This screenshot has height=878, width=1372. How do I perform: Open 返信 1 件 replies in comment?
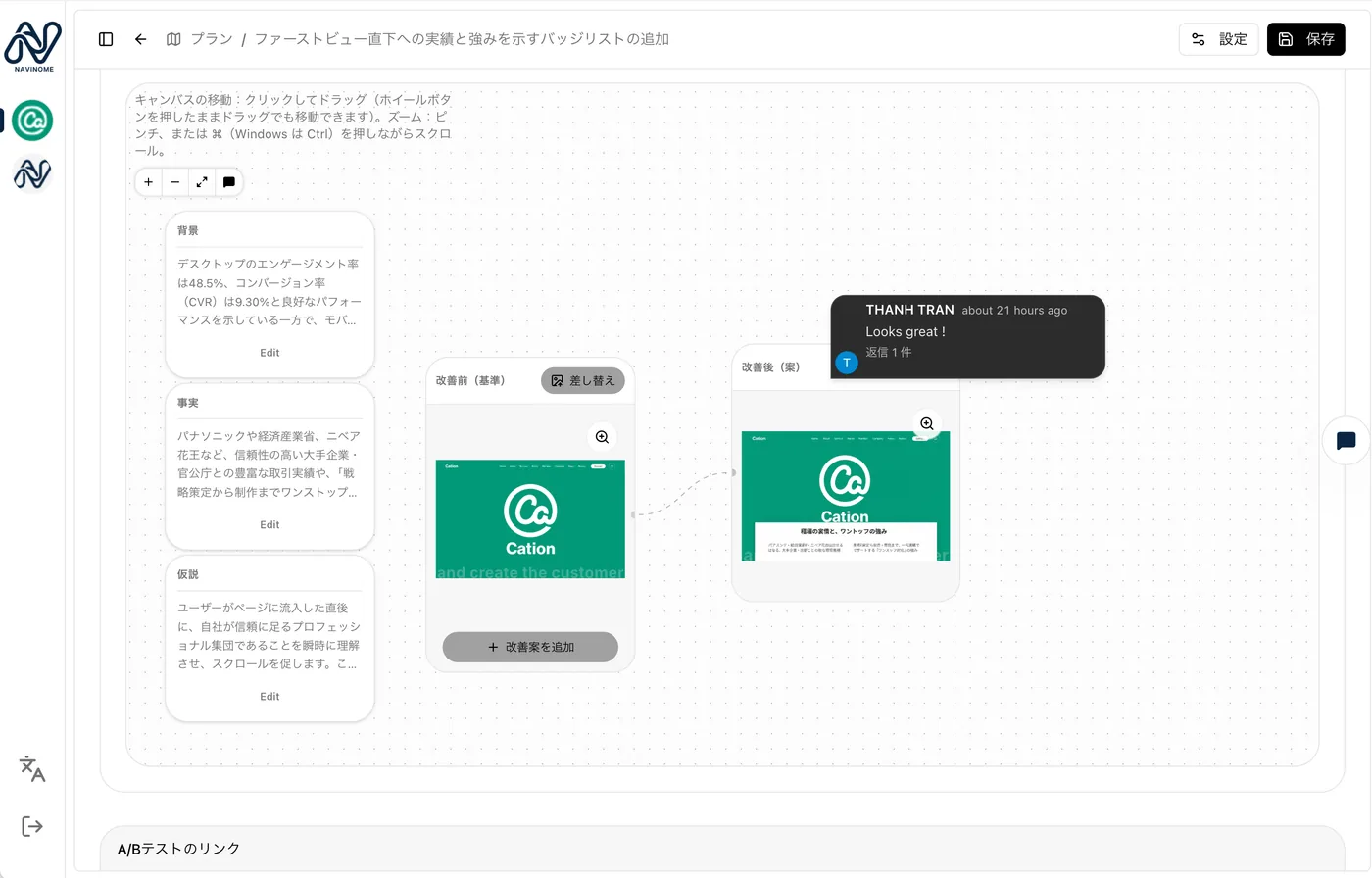click(x=889, y=352)
